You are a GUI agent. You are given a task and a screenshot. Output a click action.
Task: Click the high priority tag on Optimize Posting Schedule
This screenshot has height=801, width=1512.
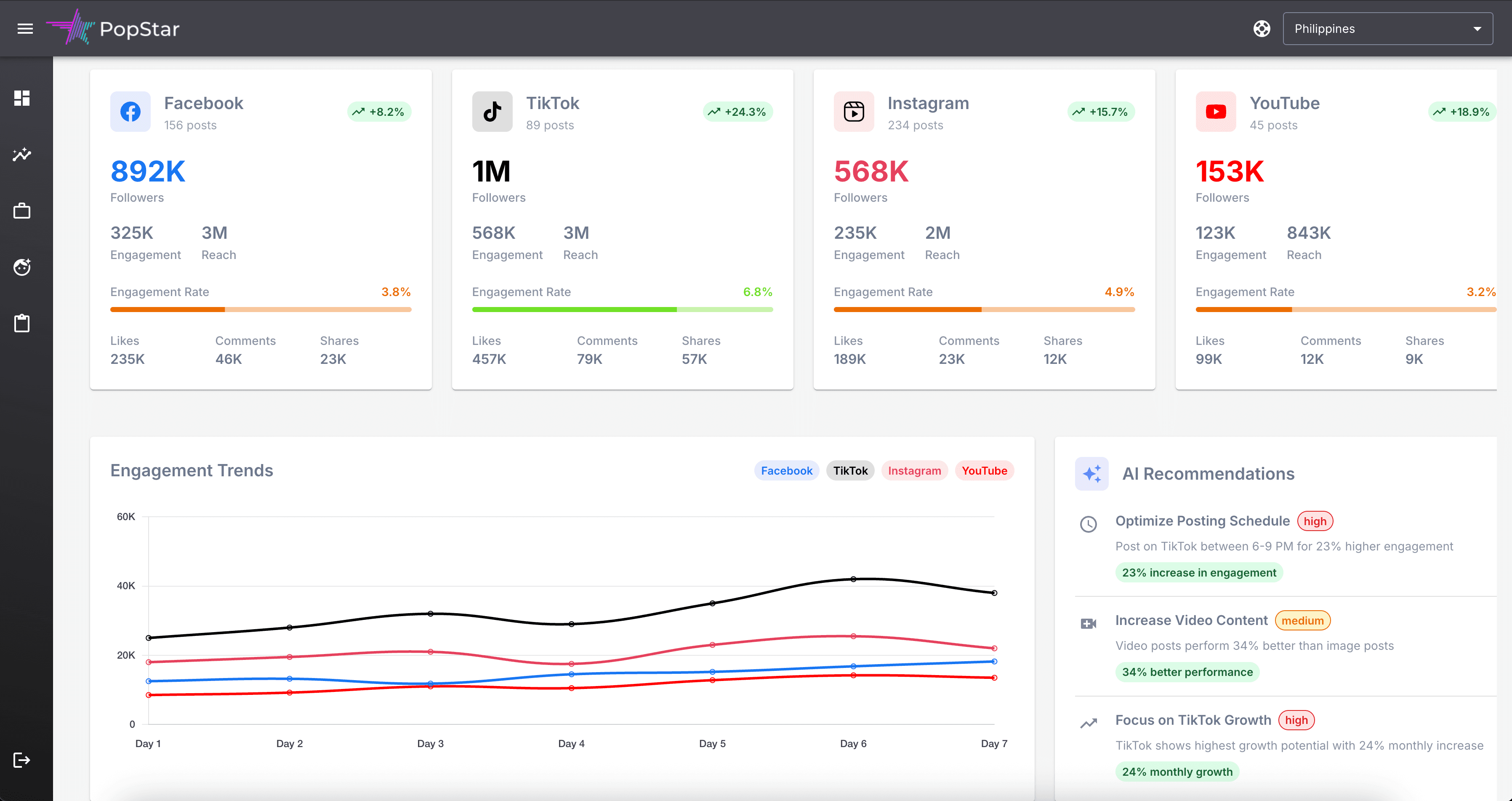click(x=1315, y=521)
